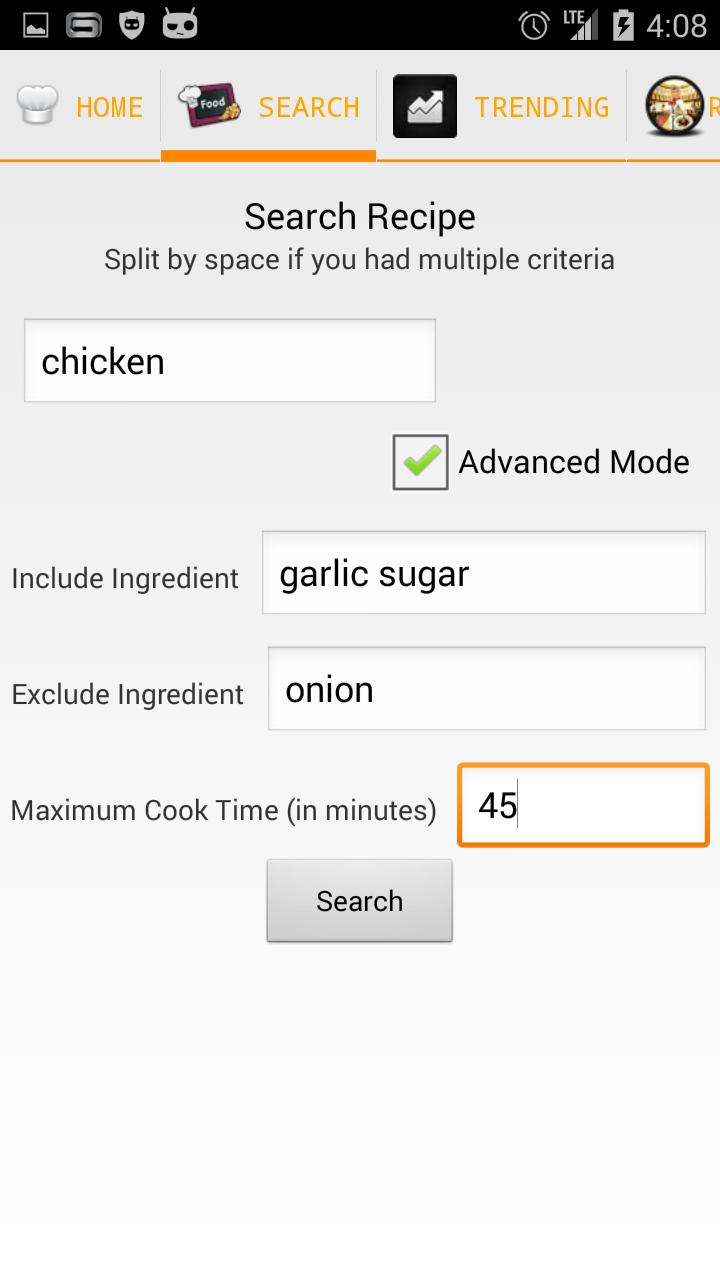Switch to the HOME tab
720x1280 pixels.
(x=110, y=105)
